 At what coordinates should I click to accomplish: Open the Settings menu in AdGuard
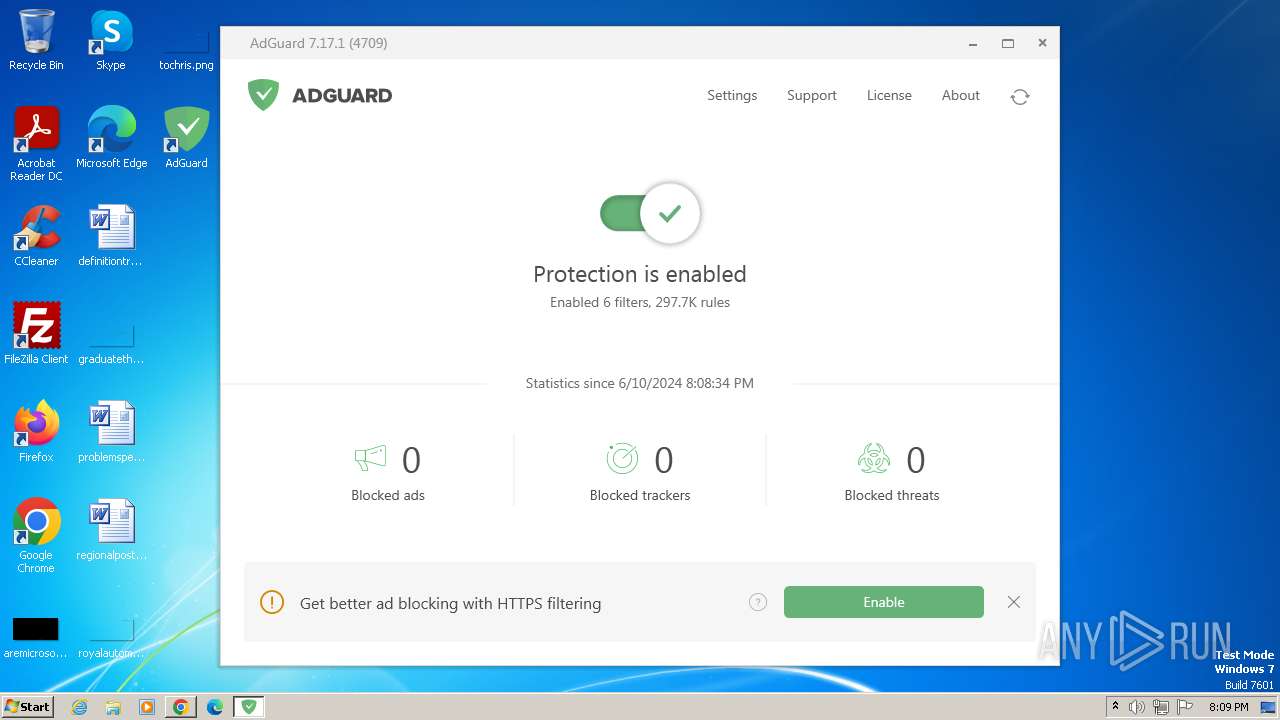click(x=732, y=96)
